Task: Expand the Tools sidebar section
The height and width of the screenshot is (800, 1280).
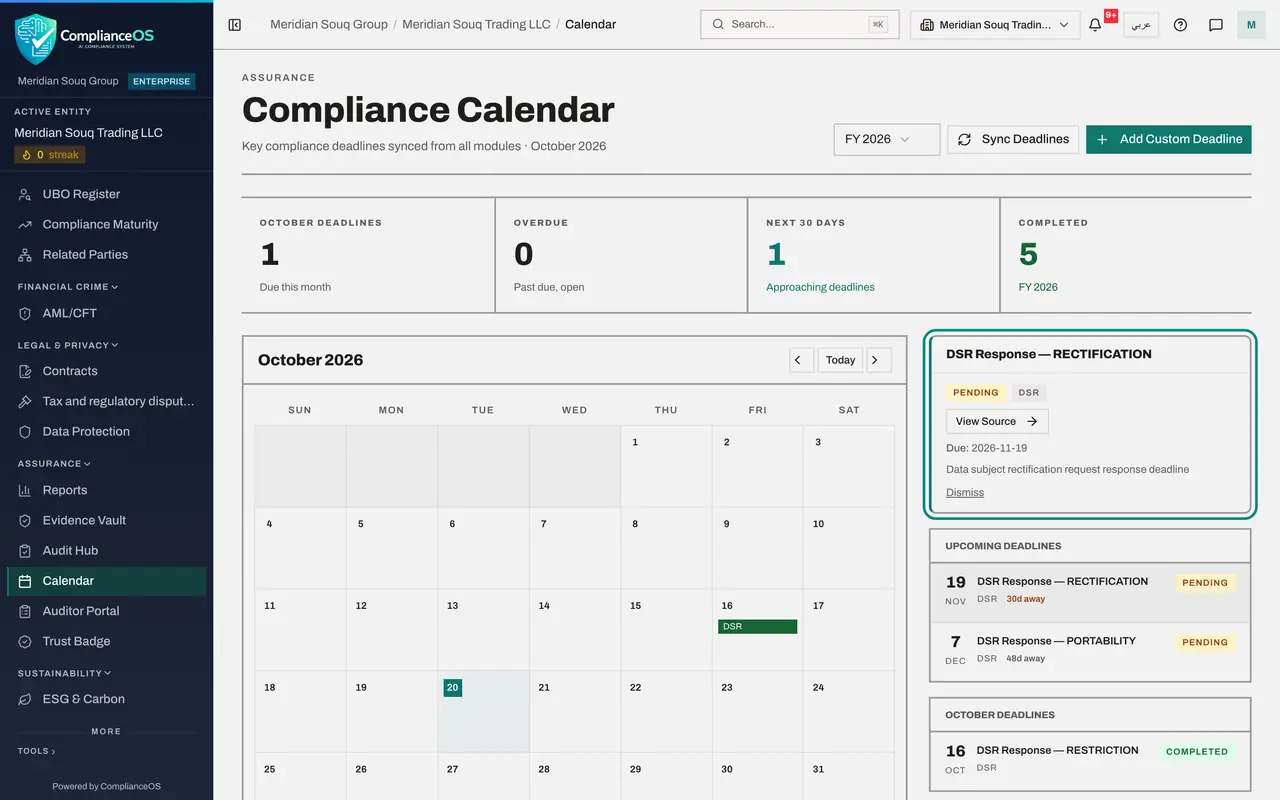Action: point(36,751)
